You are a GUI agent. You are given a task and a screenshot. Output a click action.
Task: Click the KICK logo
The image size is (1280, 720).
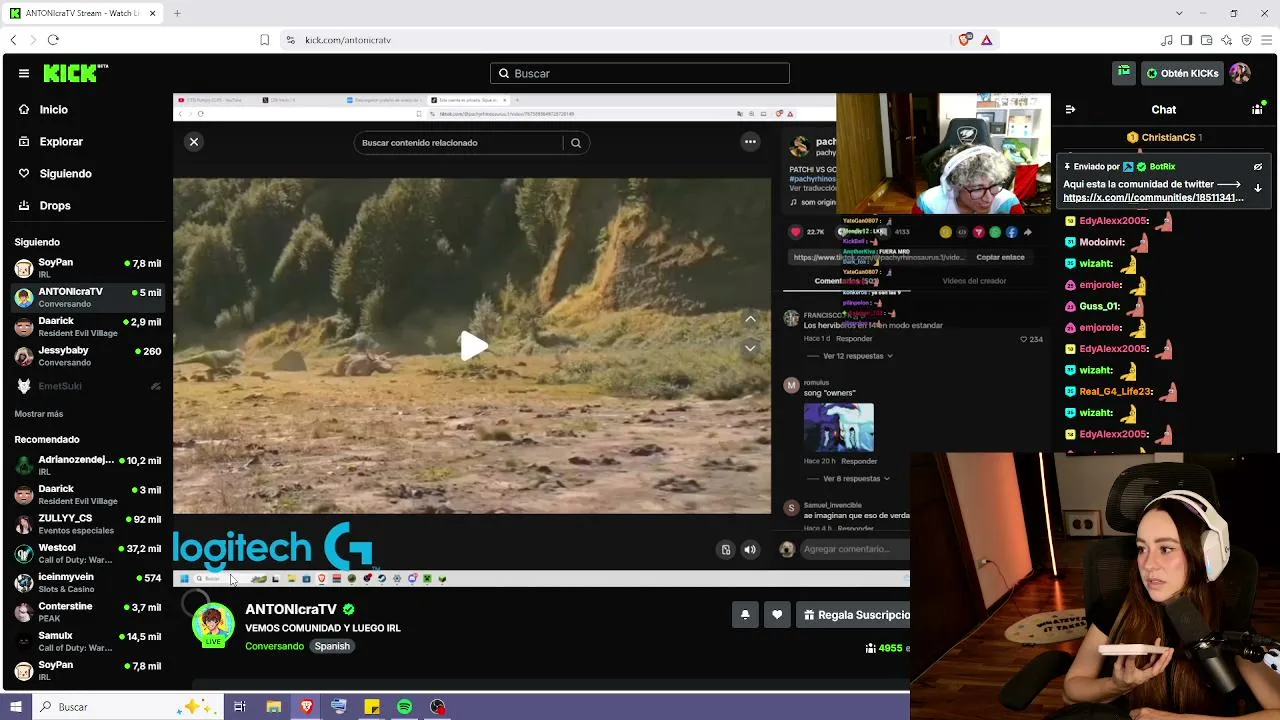point(75,73)
